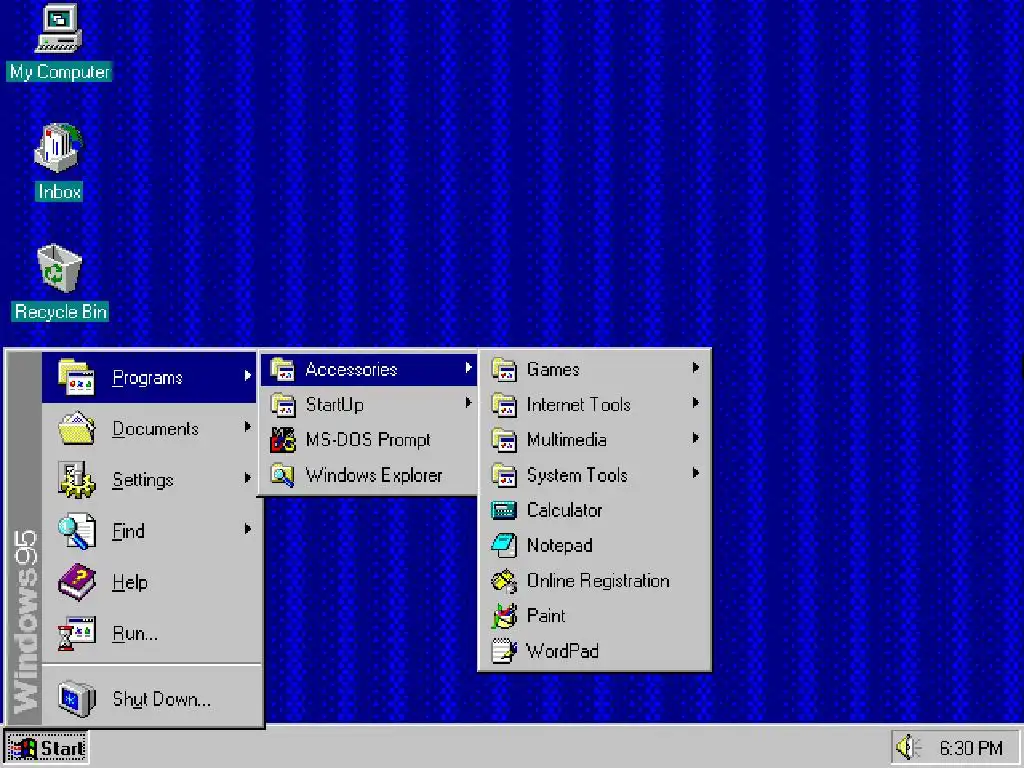Viewport: 1024px width, 768px height.
Task: Open the Games submenu entry
Action: [x=594, y=370]
